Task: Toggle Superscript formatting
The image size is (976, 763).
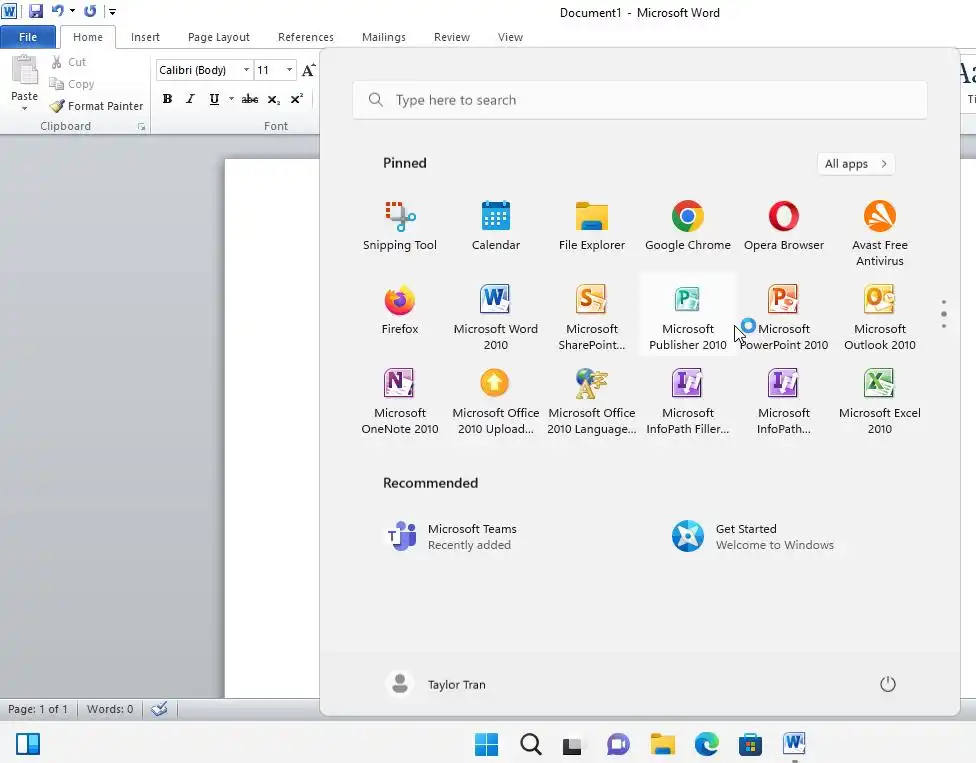Action: (297, 99)
